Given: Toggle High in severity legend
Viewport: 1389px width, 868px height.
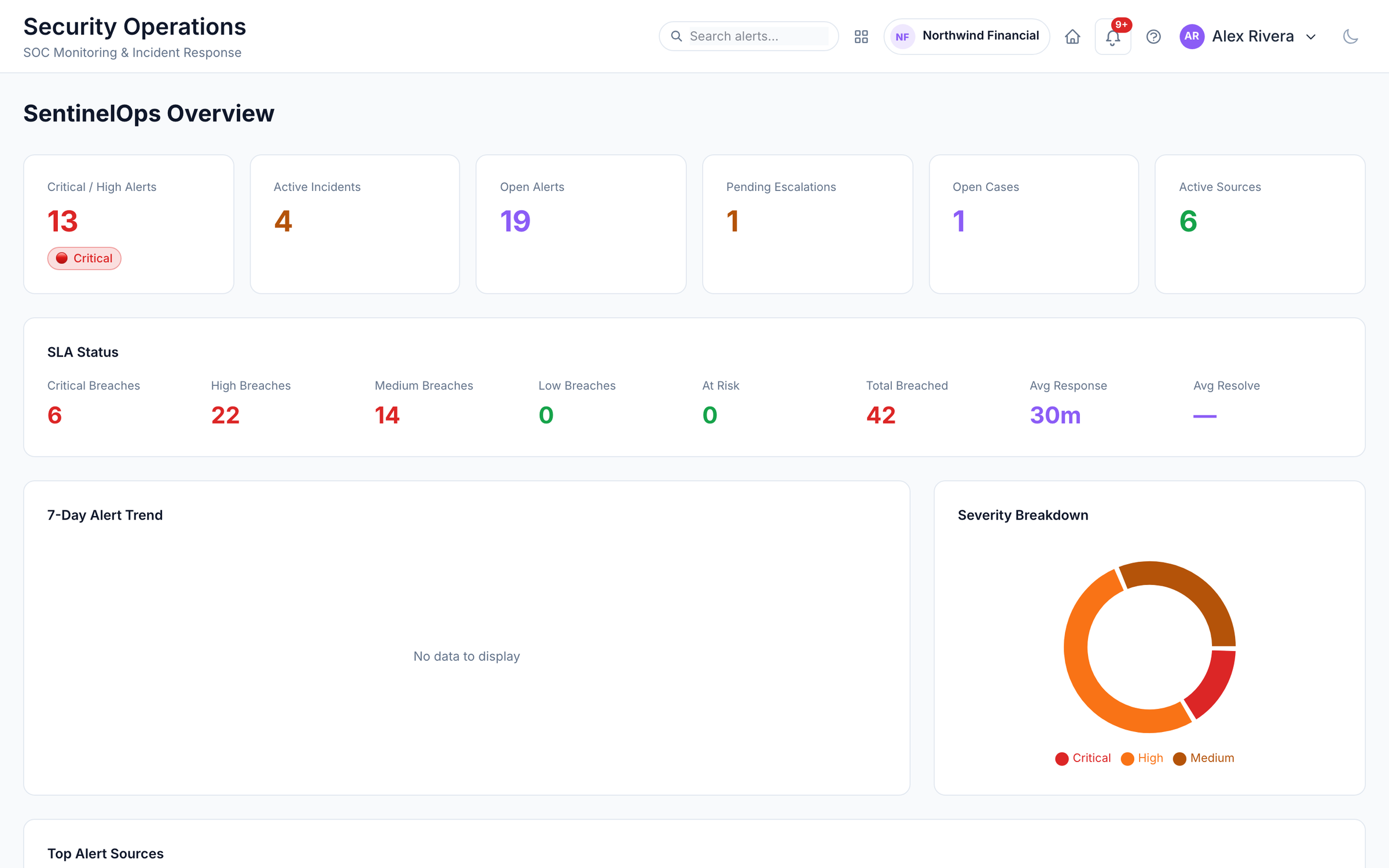Looking at the screenshot, I should [x=1142, y=758].
